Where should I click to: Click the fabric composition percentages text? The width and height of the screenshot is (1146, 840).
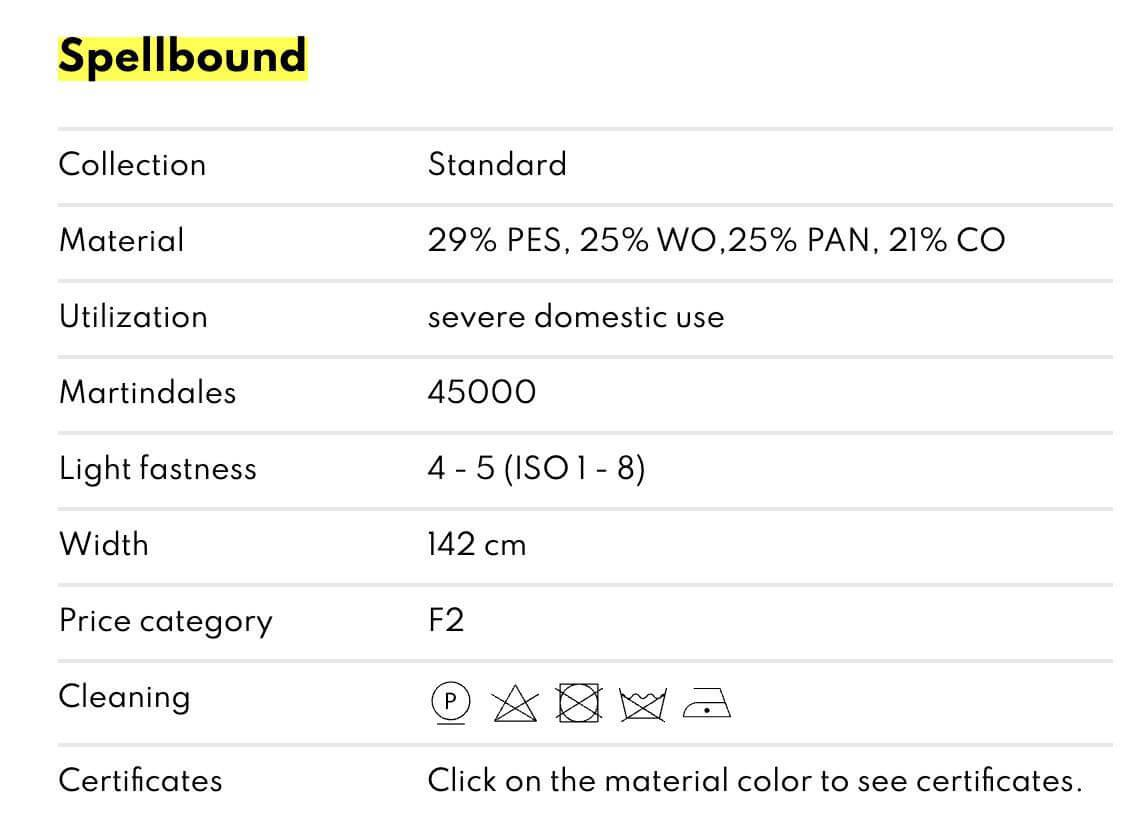click(x=716, y=240)
